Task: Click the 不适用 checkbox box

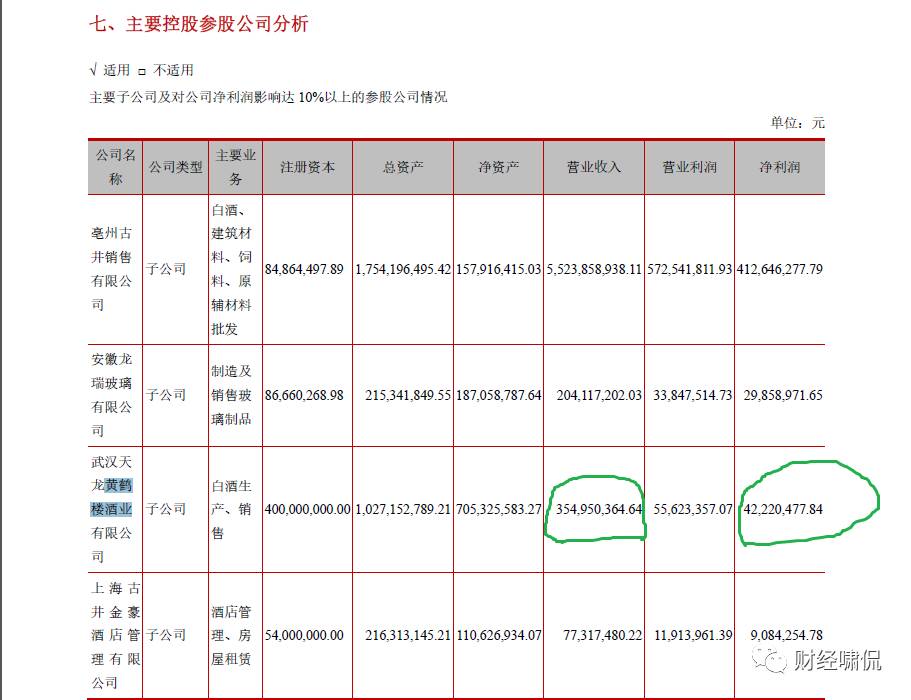Action: [142, 72]
